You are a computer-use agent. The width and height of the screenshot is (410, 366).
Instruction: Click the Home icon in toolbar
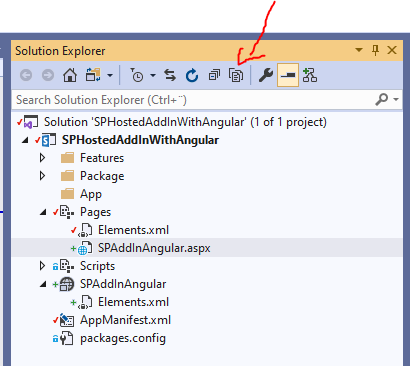70,75
